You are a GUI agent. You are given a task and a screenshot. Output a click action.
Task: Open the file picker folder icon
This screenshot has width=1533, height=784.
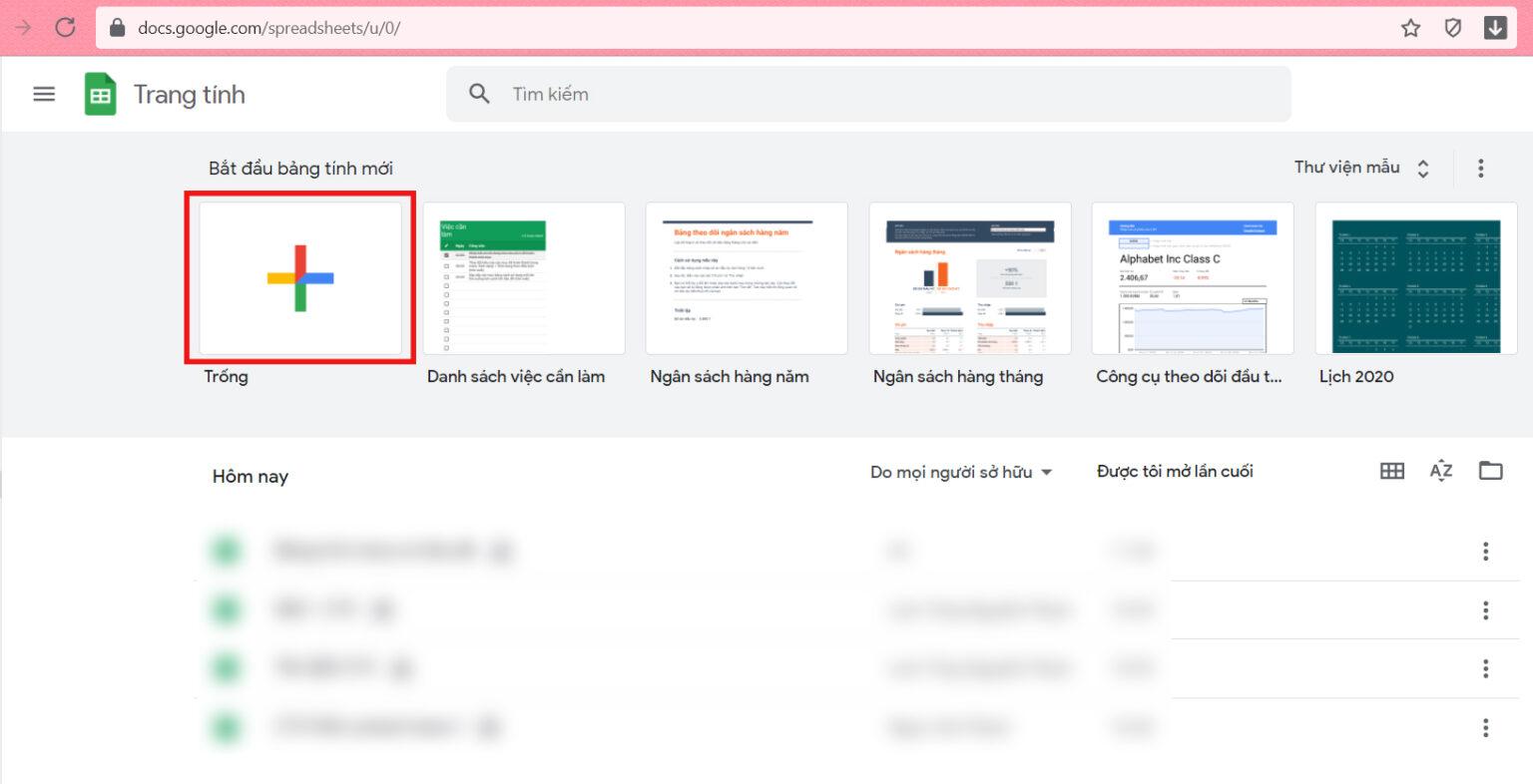click(1491, 471)
